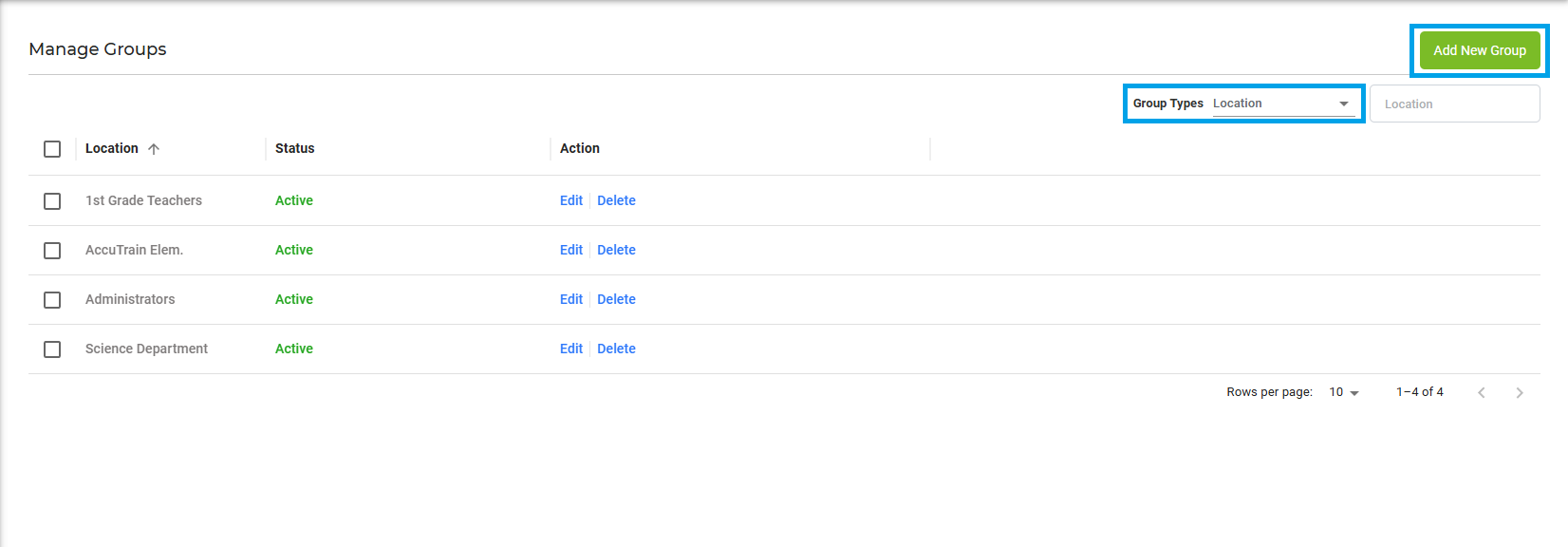Image resolution: width=1568 pixels, height=547 pixels.
Task: Tick the Administrators row checkbox
Action: point(52,300)
